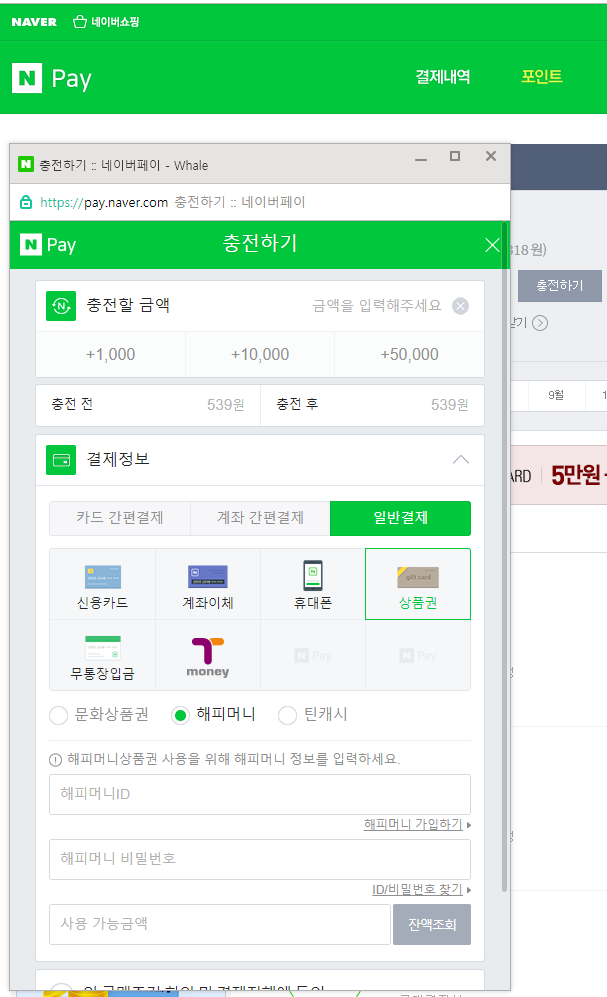Click 충전하기 button in background page
Image resolution: width=607 pixels, height=997 pixels.
559,285
